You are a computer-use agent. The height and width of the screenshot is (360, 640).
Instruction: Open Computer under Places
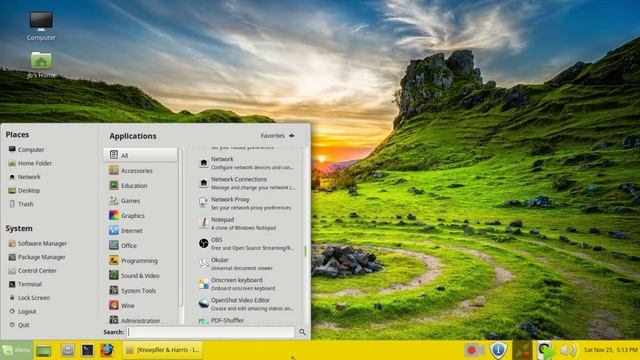tap(27, 150)
